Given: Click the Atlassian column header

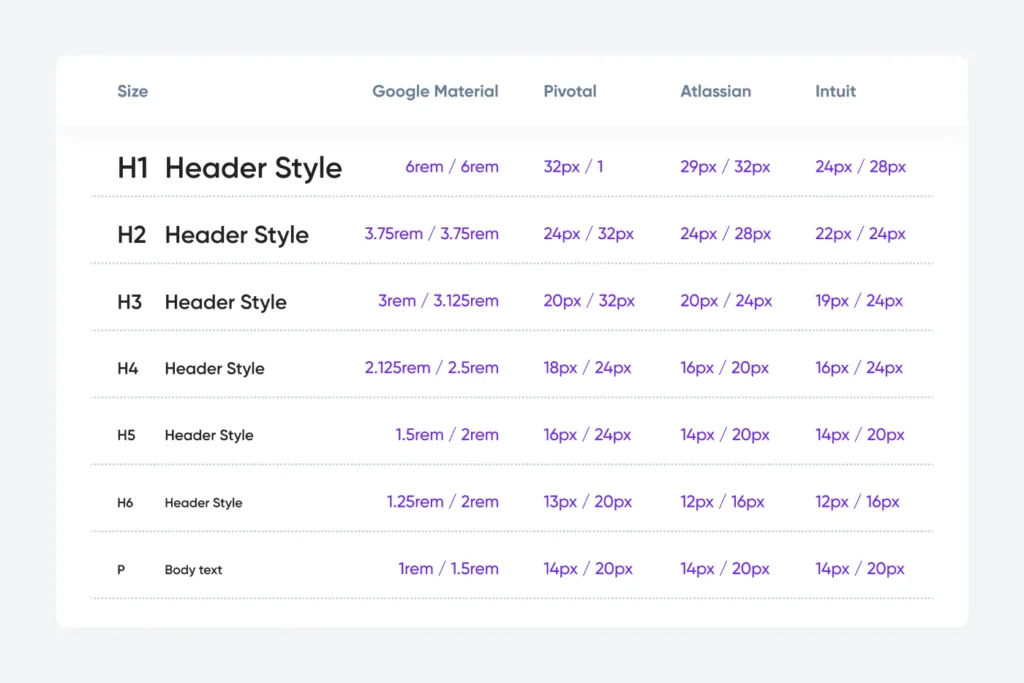Looking at the screenshot, I should (715, 91).
